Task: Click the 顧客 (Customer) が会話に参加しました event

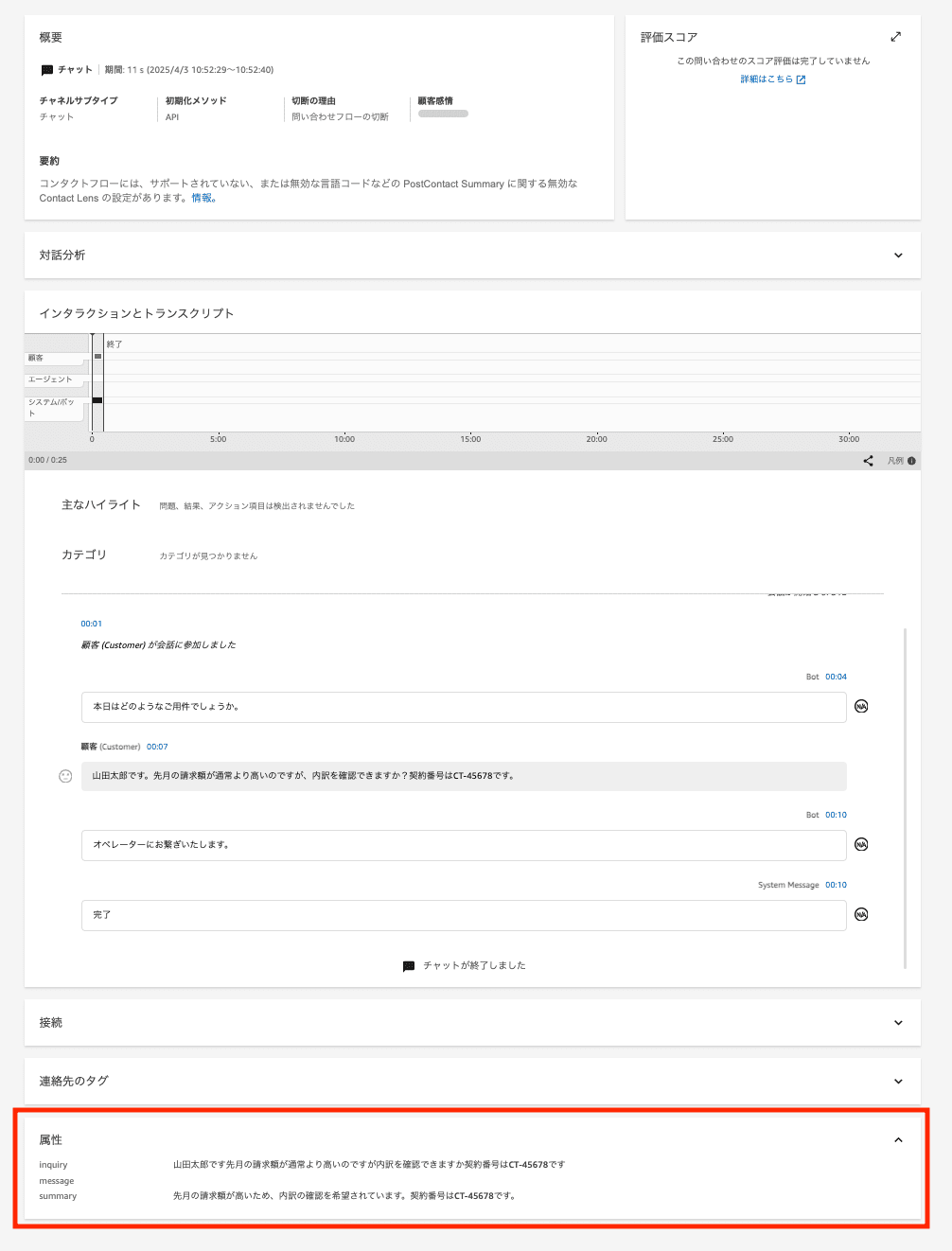Action: (158, 645)
